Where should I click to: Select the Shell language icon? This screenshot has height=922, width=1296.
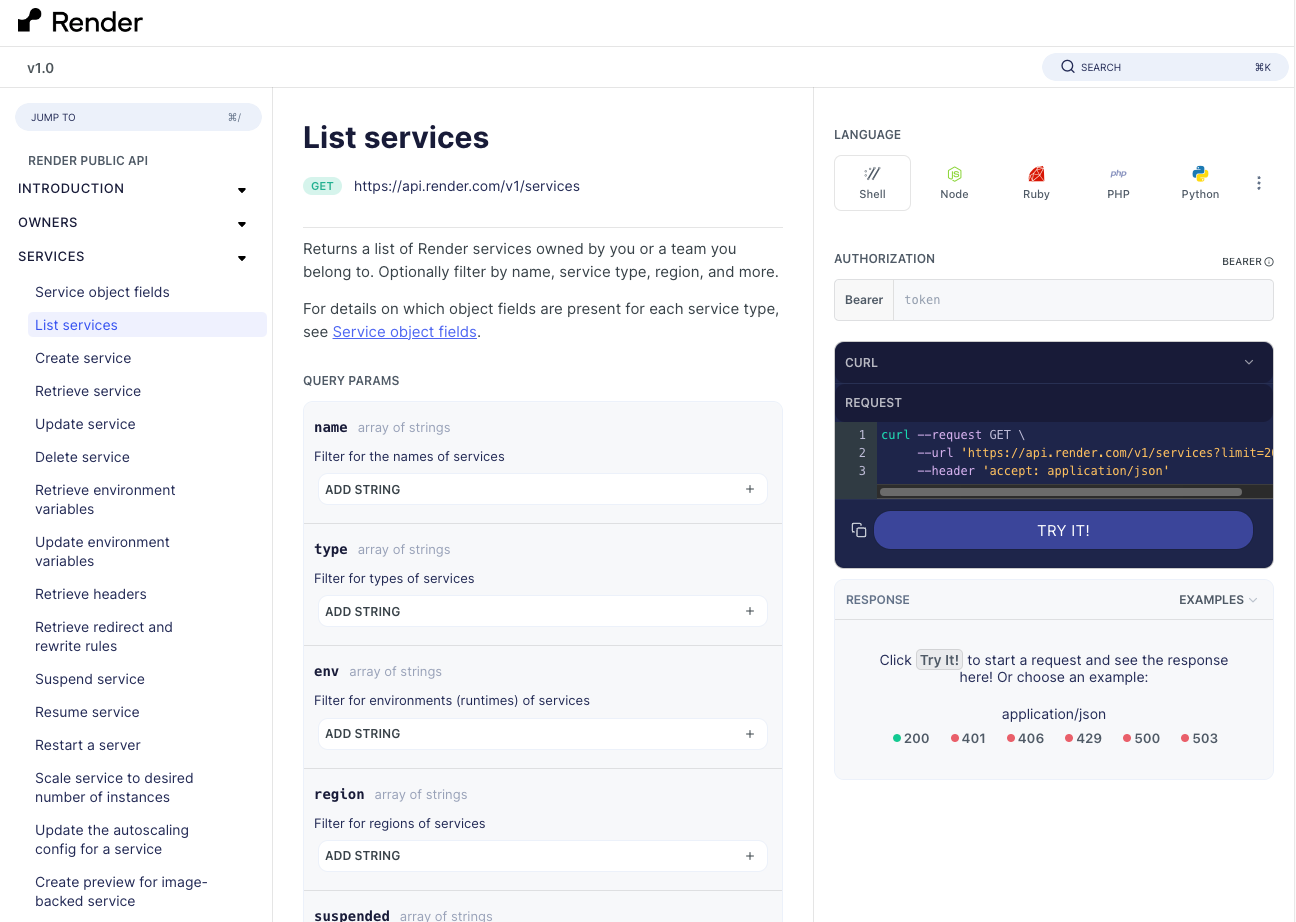871,182
